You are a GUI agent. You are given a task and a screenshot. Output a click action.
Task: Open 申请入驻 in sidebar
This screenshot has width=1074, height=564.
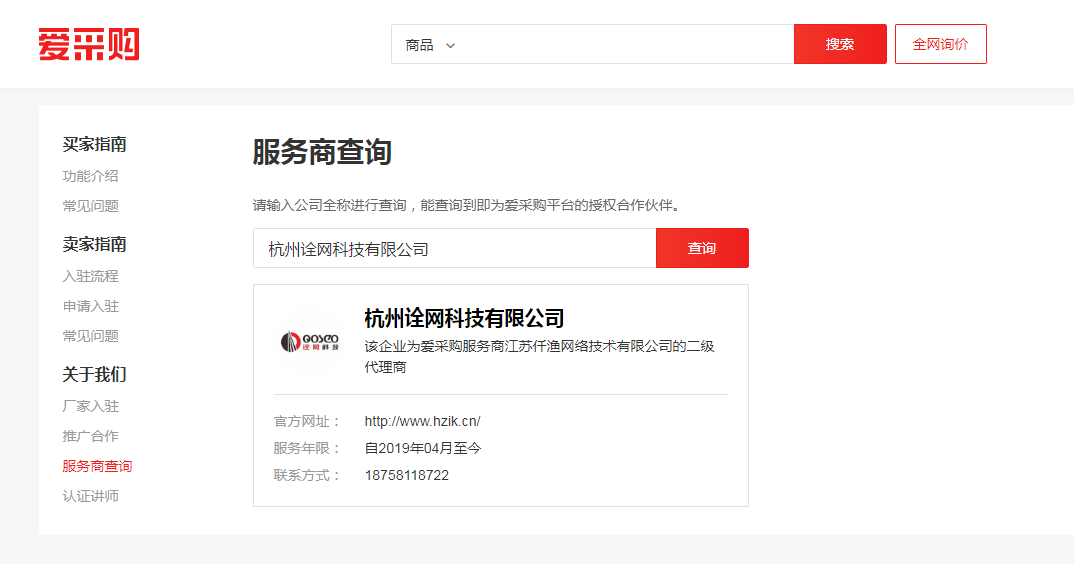pos(90,306)
